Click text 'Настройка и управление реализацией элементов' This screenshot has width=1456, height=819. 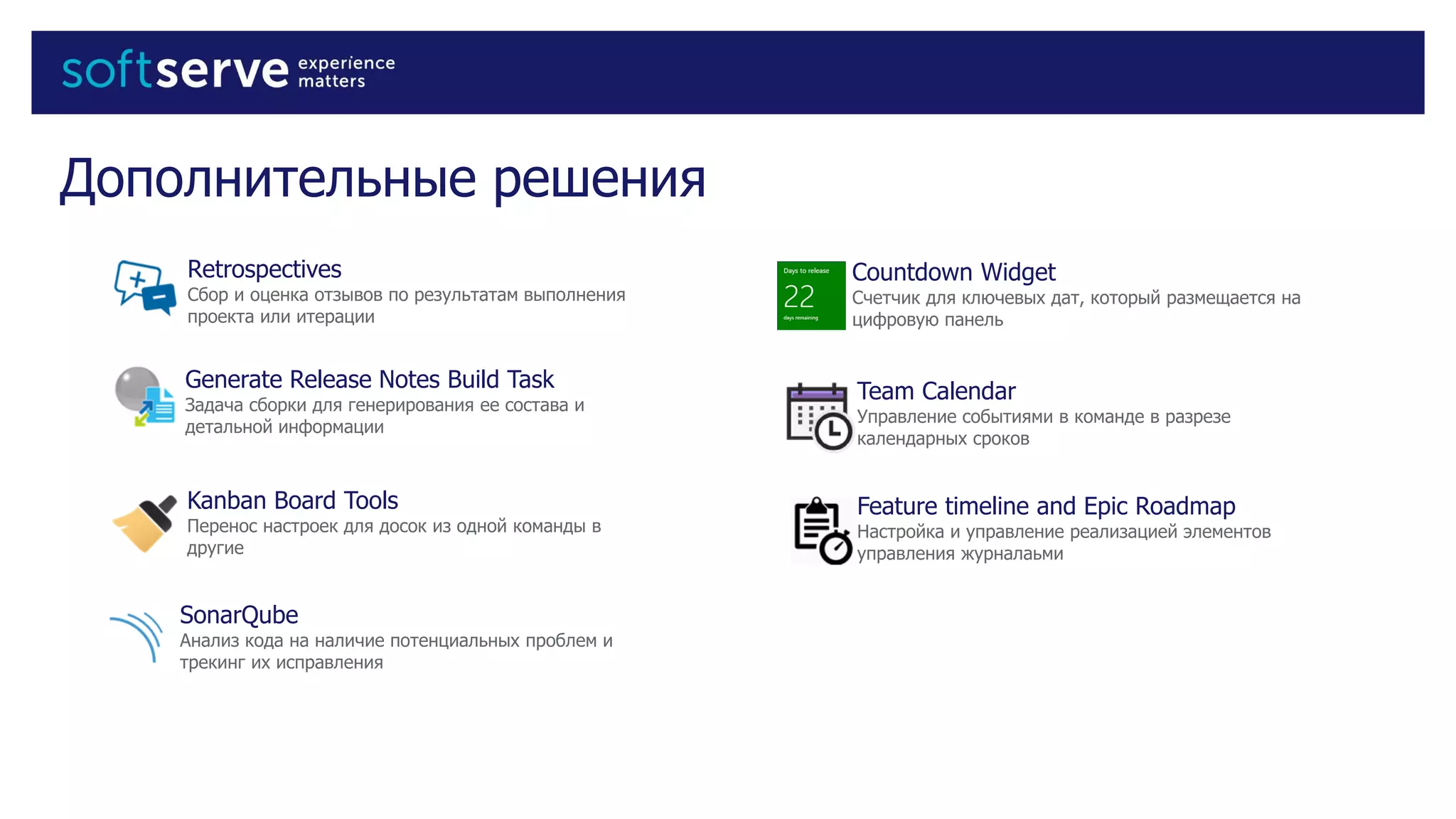click(1064, 532)
